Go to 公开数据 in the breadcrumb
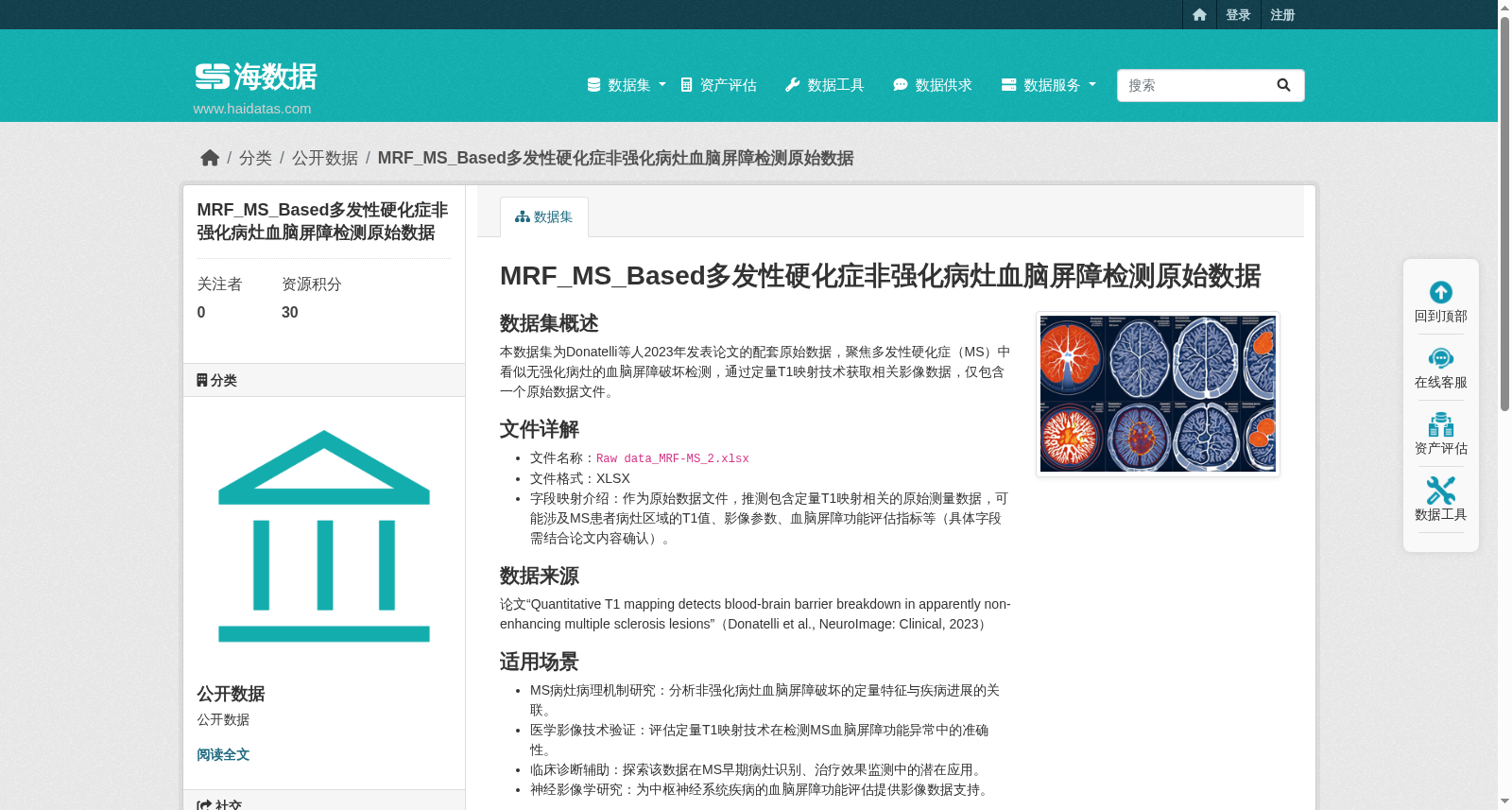This screenshot has width=1512, height=810. point(325,158)
